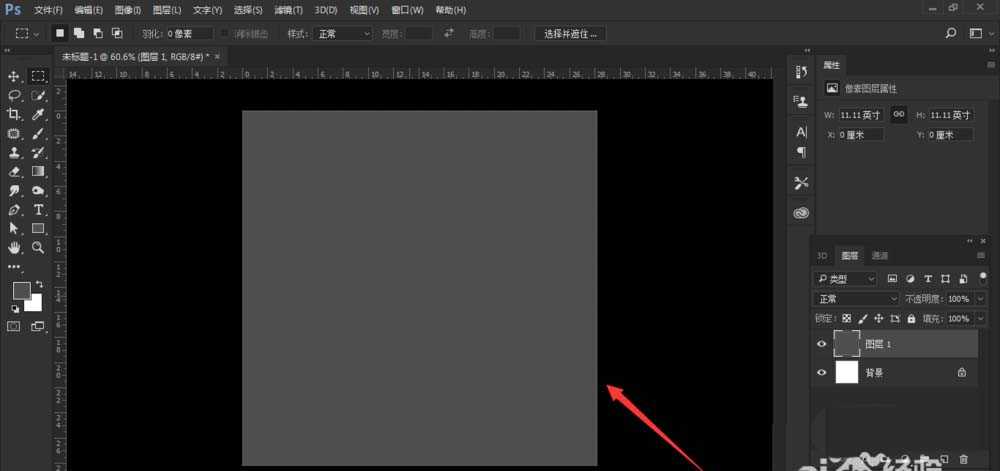Switch to the 通道 tab

point(879,255)
